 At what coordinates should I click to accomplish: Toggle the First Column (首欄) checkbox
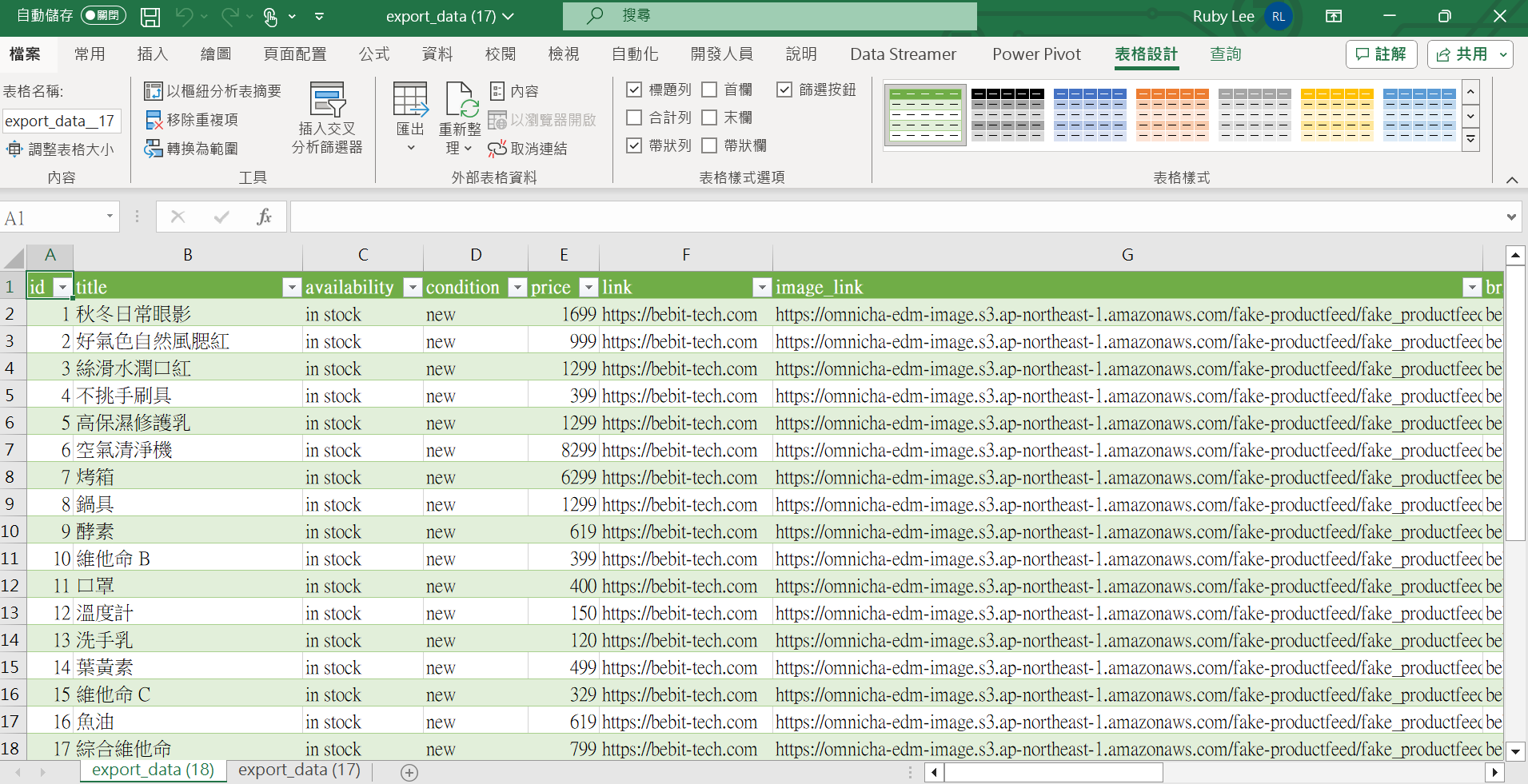tap(709, 90)
